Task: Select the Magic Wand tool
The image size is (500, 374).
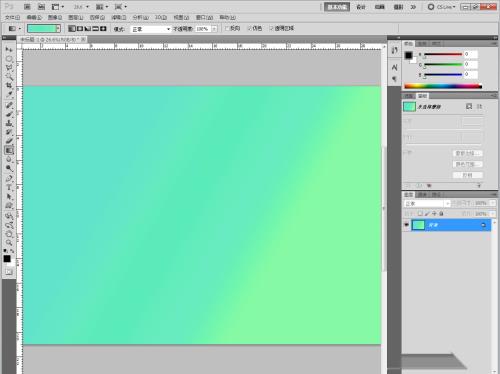Action: click(9, 77)
